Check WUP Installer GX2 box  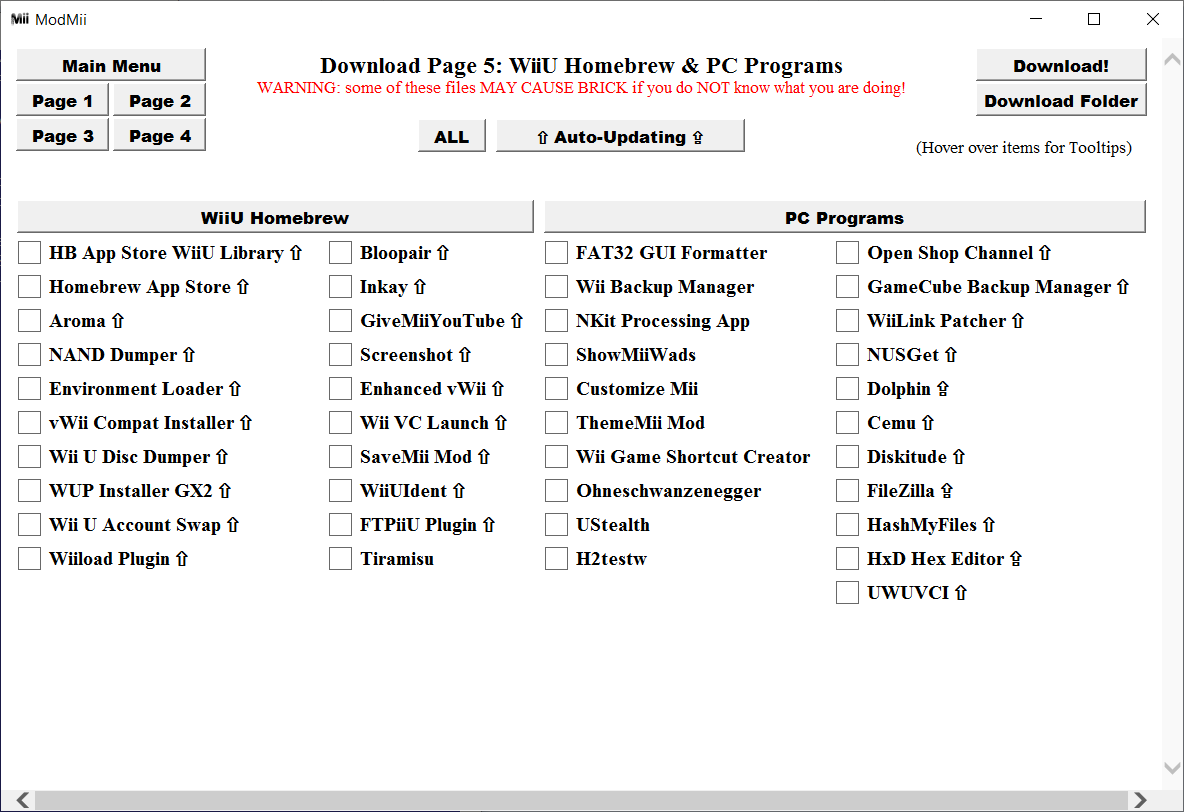29,491
